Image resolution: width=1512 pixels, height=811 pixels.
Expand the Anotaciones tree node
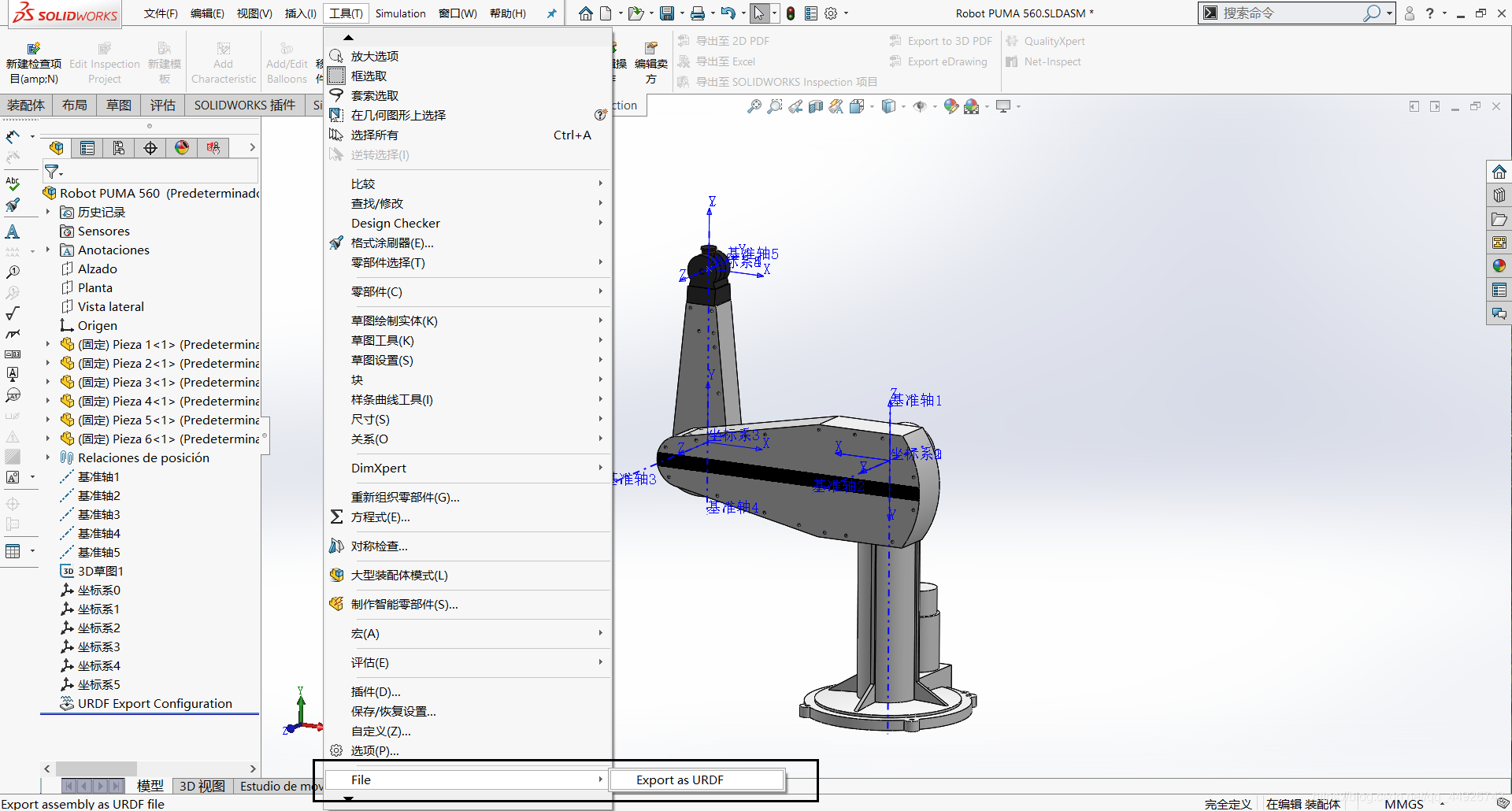coord(48,250)
